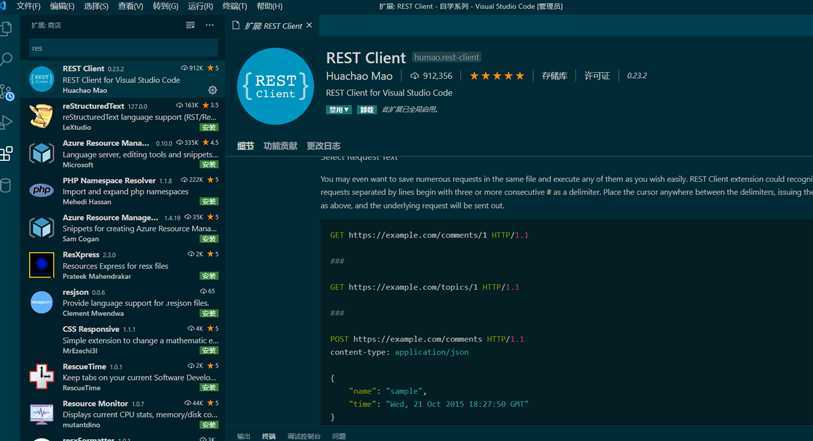813x441 pixels.
Task: Switch to the 调试控制台 debug console tab
Action: 304,436
